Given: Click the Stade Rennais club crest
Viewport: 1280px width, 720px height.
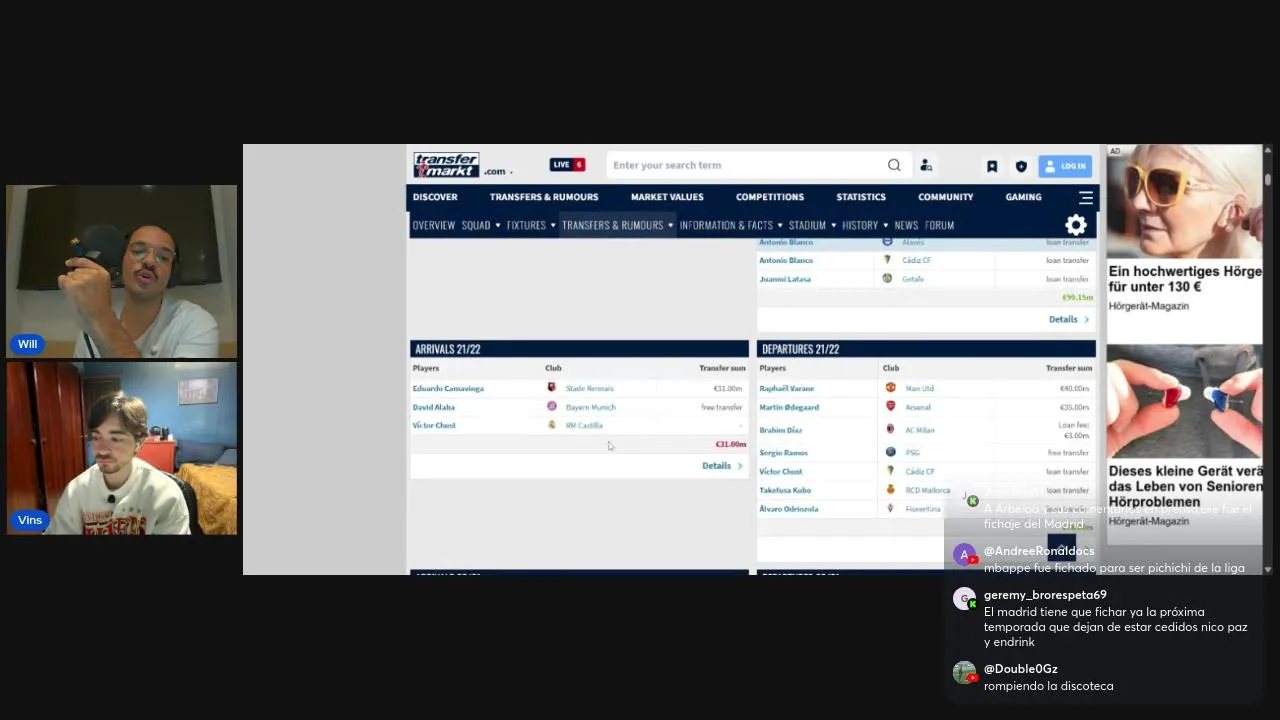Looking at the screenshot, I should (551, 388).
